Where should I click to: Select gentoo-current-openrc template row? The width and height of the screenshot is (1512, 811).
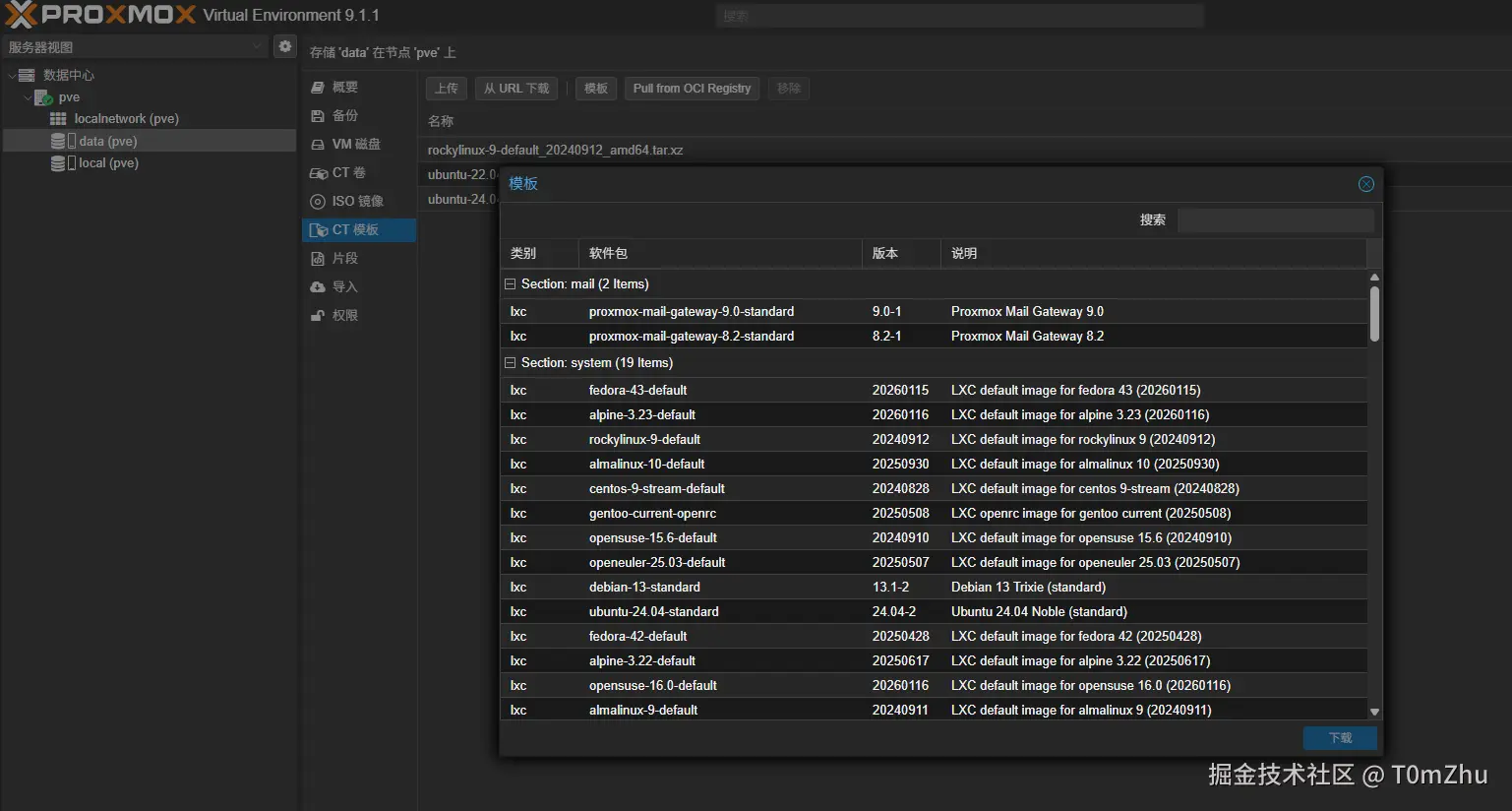(x=935, y=514)
